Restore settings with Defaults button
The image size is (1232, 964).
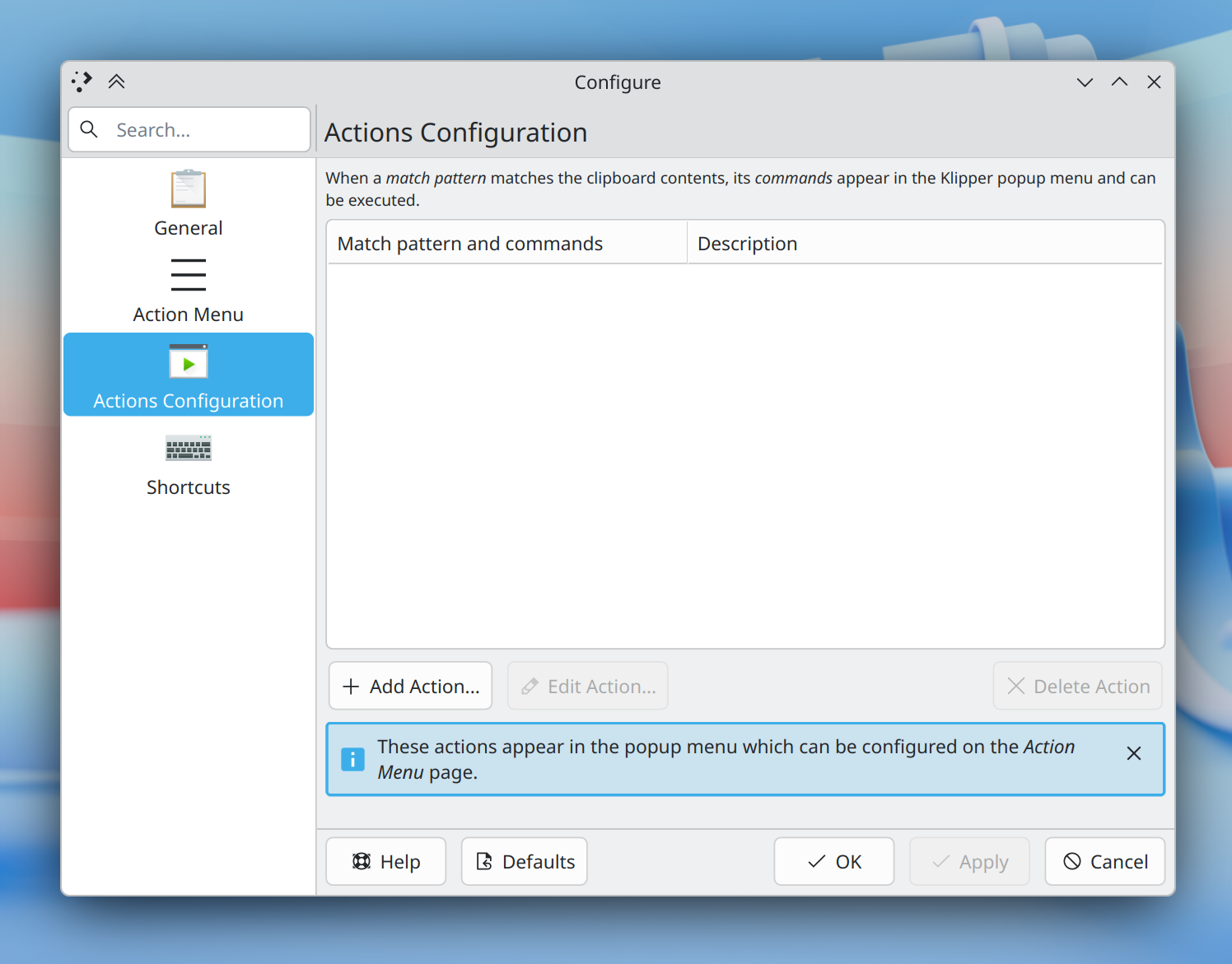pos(524,861)
